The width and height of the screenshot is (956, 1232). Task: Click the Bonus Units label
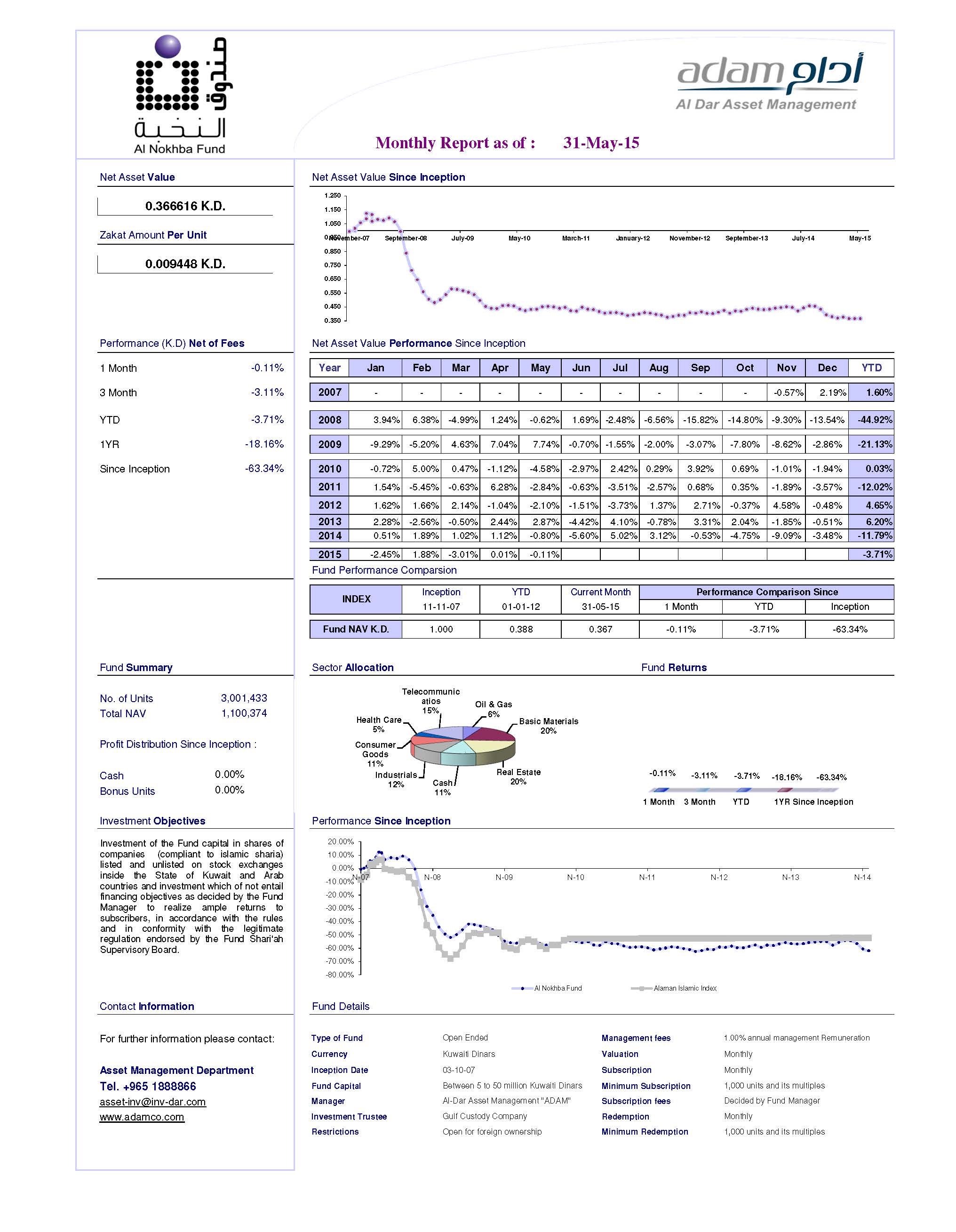pyautogui.click(x=127, y=791)
